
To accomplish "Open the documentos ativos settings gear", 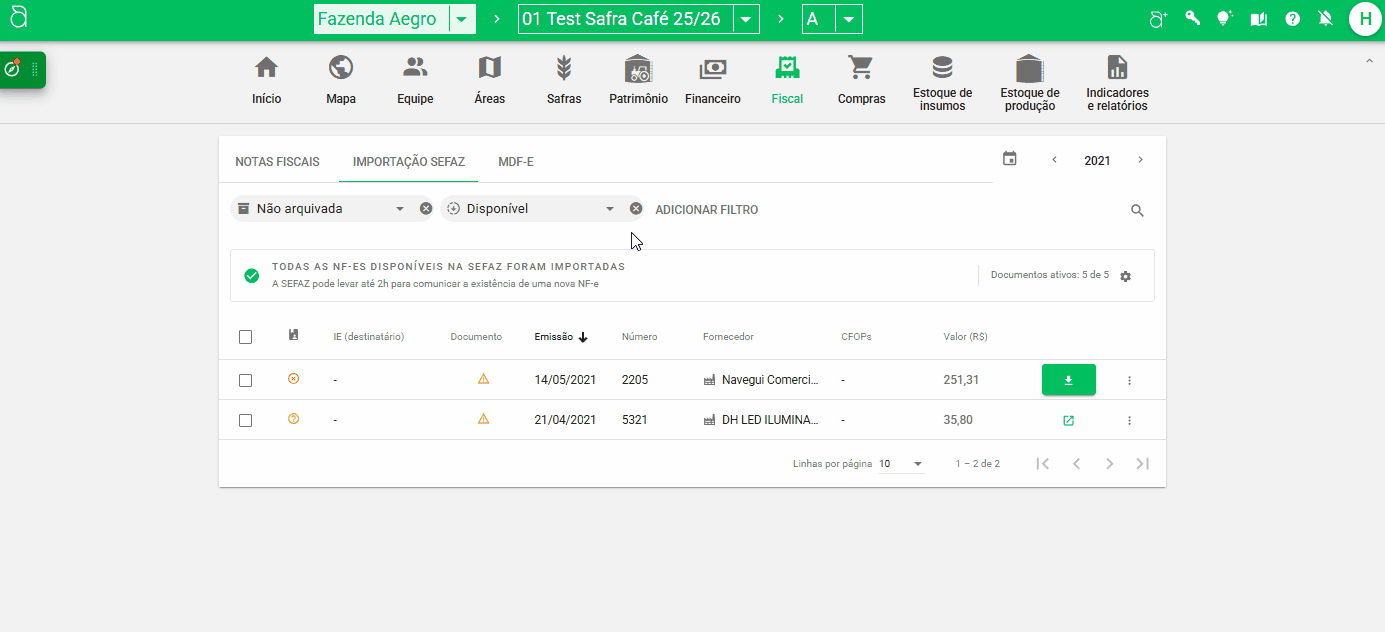I will (x=1126, y=276).
